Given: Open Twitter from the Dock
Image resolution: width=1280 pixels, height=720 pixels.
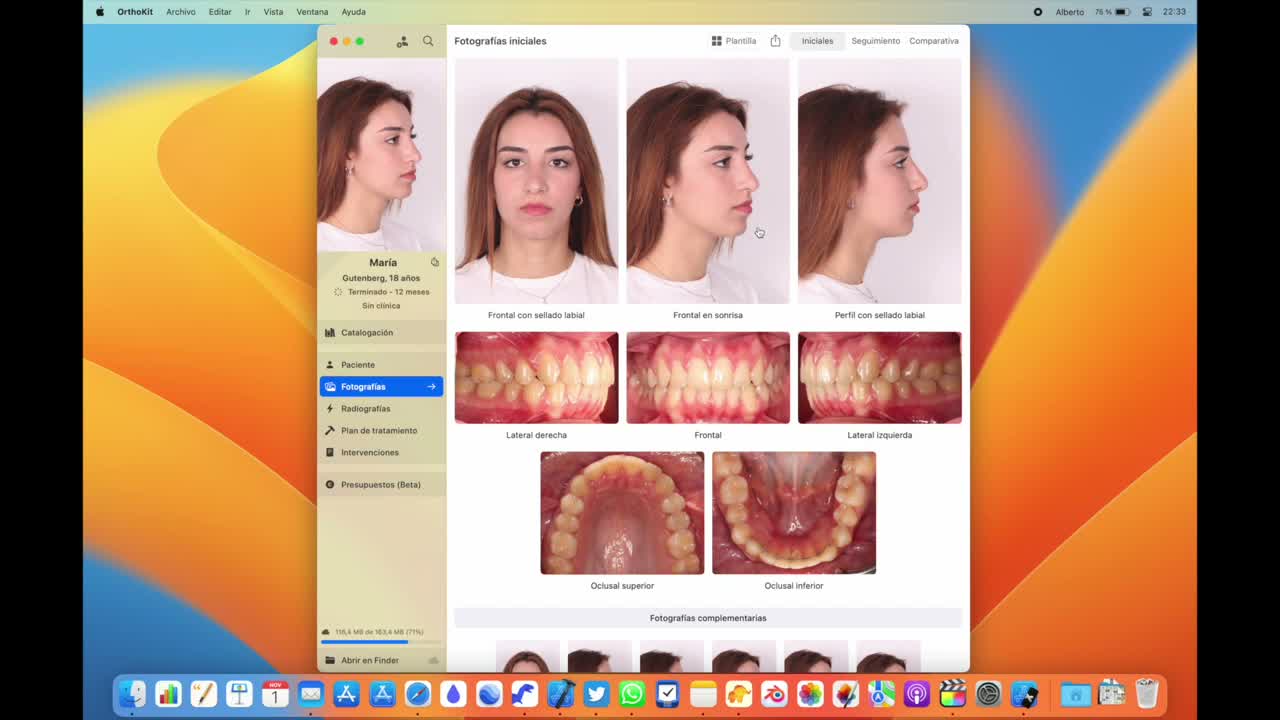Looking at the screenshot, I should click(596, 693).
